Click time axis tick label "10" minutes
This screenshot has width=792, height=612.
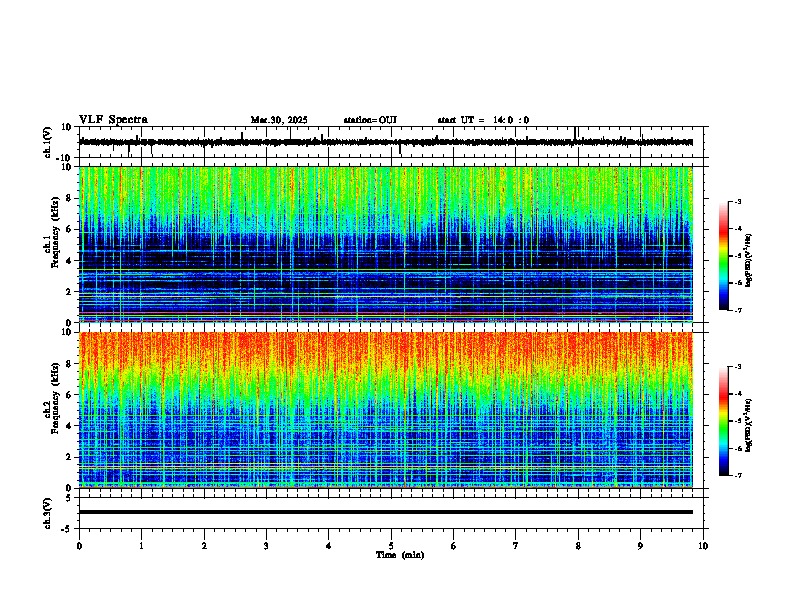pos(703,546)
